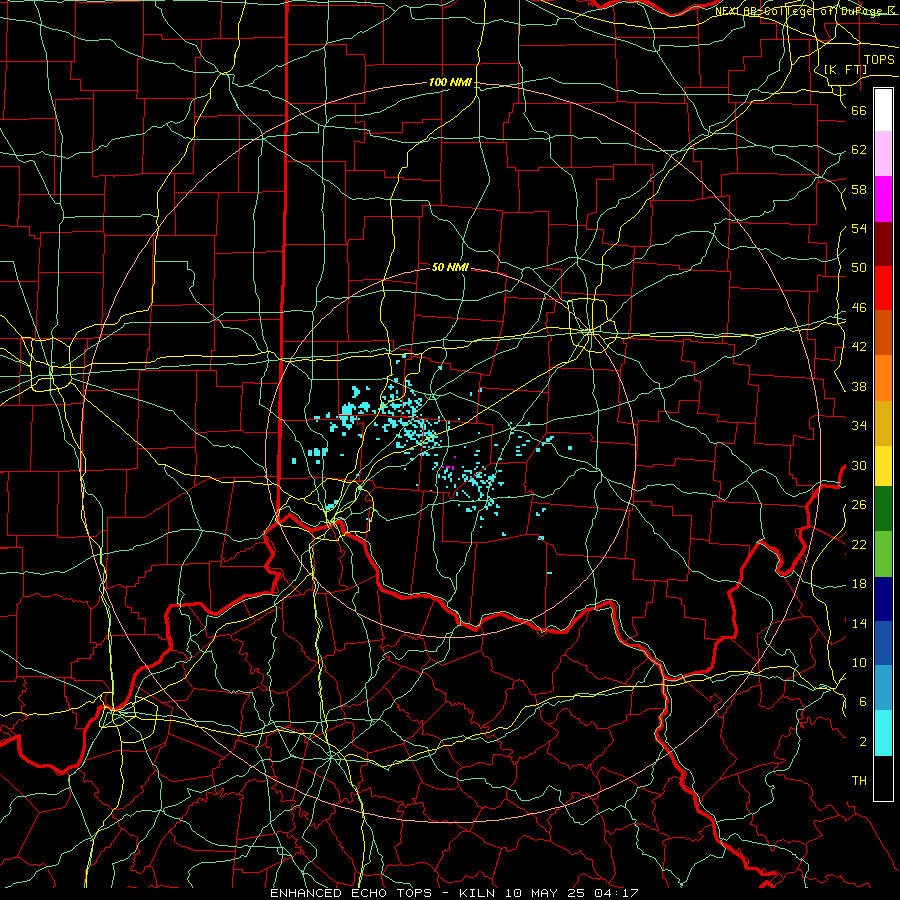
Task: Click the legend value "2"
Action: (x=863, y=742)
